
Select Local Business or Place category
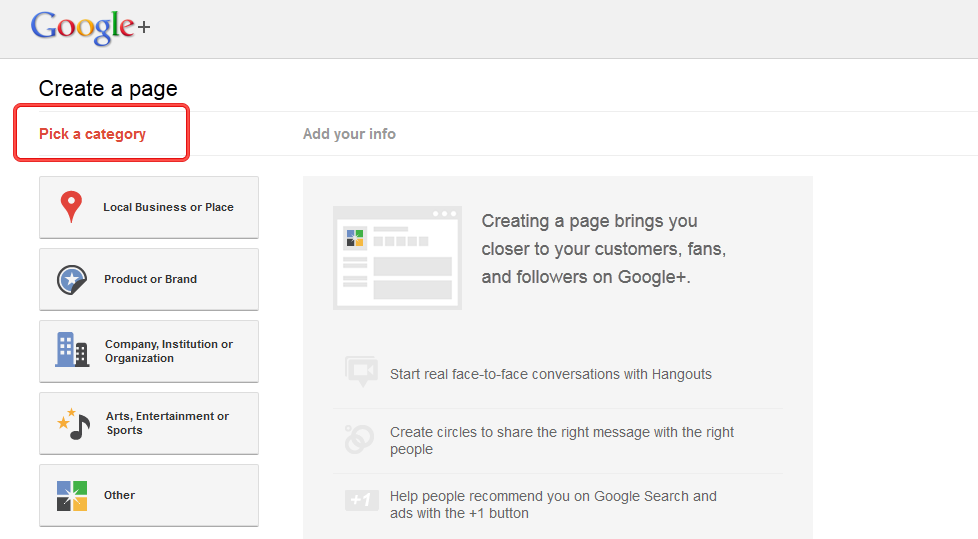coord(149,207)
